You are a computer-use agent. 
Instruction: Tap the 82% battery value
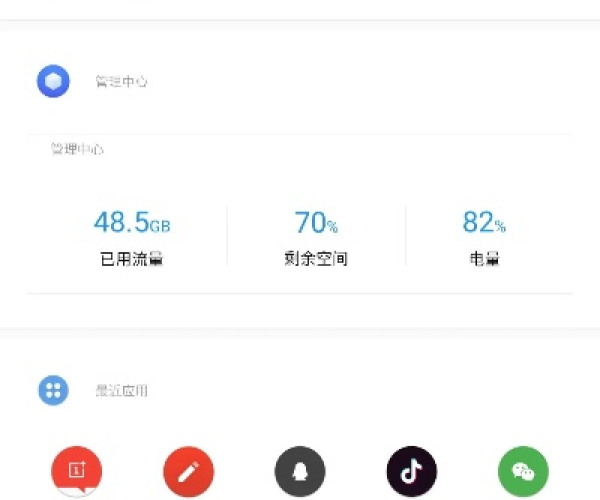point(484,222)
